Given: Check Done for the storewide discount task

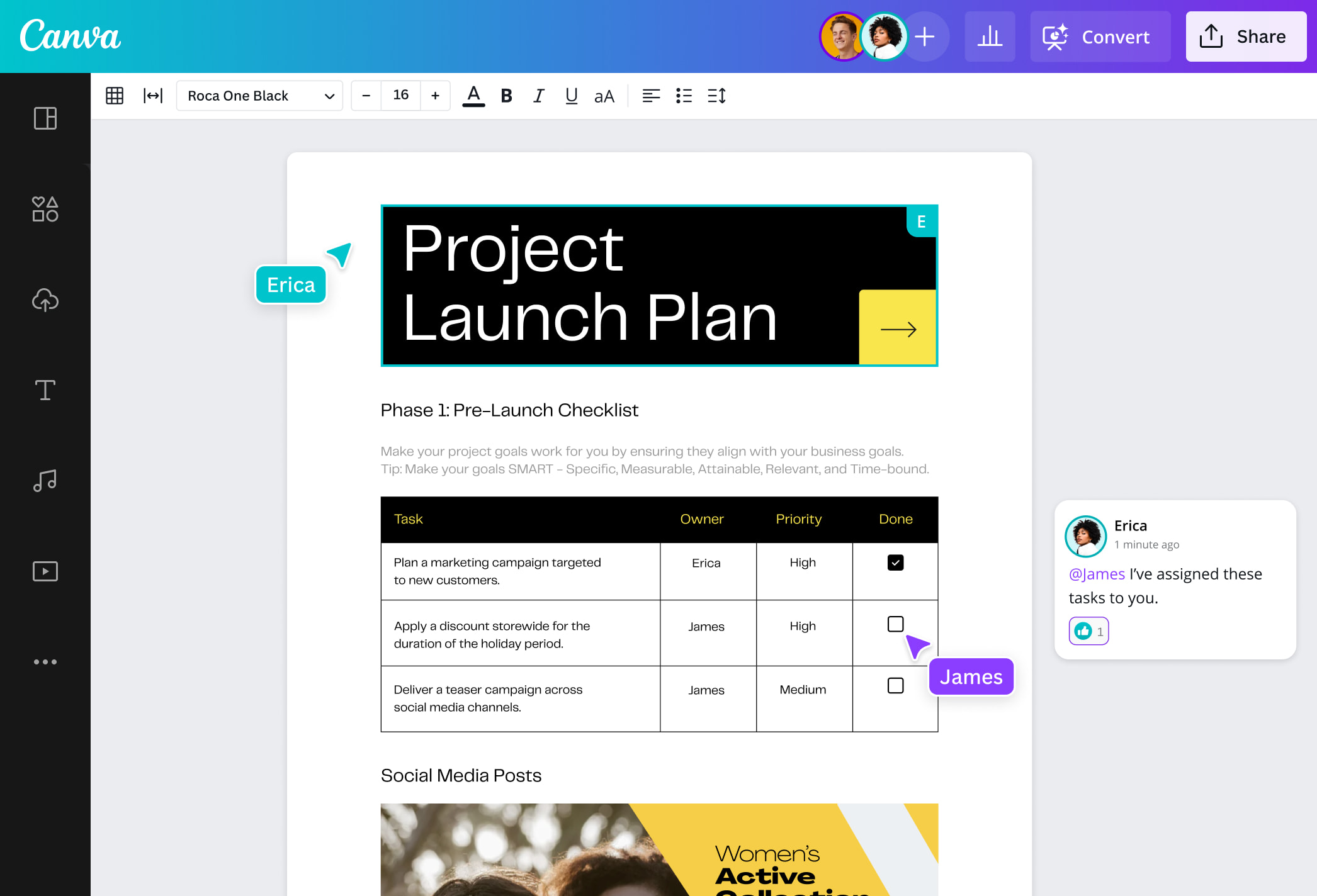Looking at the screenshot, I should point(895,624).
